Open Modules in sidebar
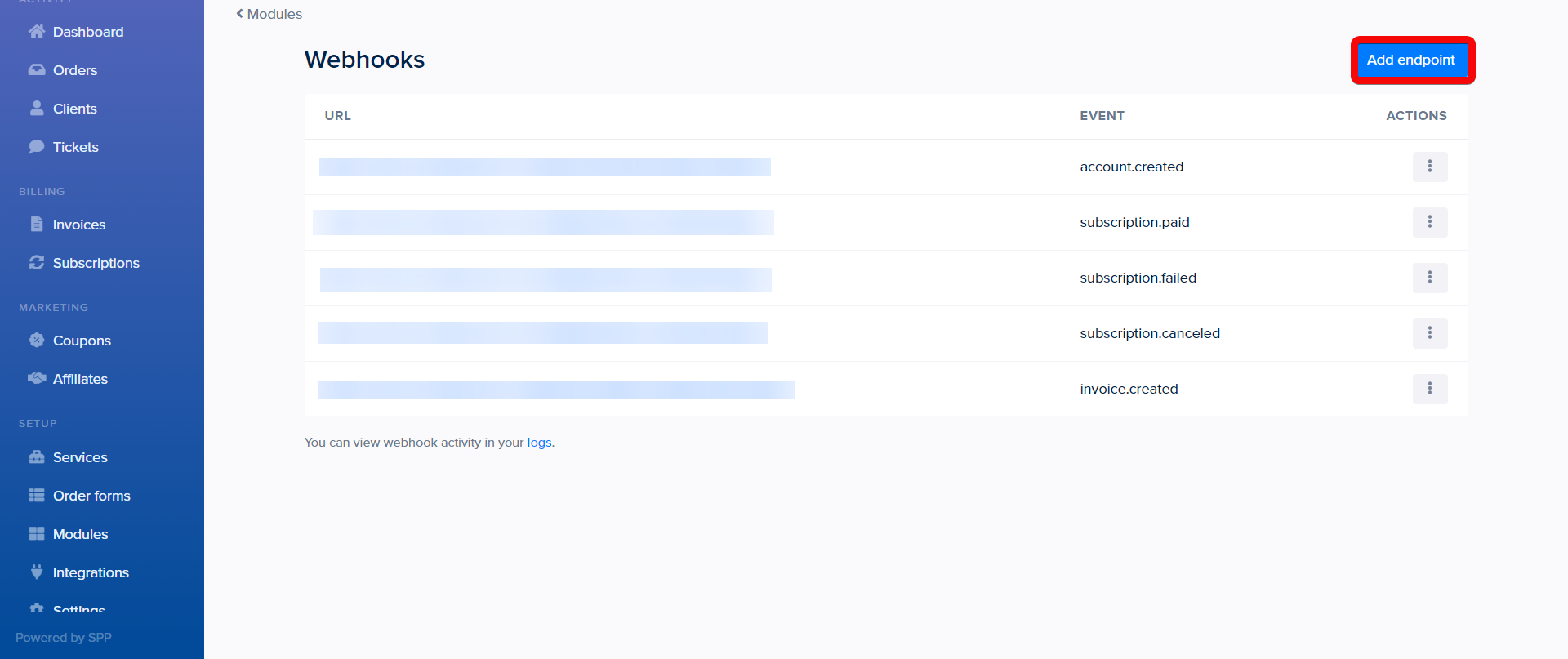 [x=80, y=534]
